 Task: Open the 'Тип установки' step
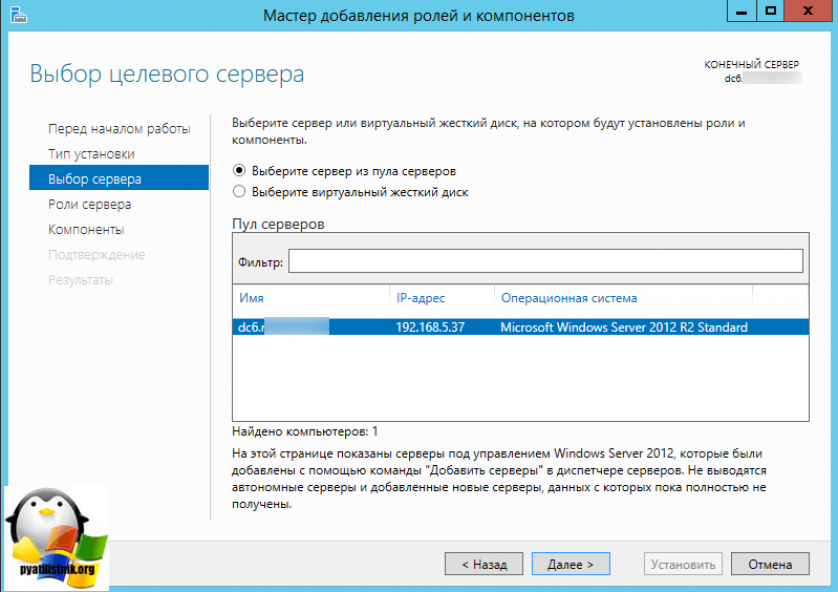91,154
